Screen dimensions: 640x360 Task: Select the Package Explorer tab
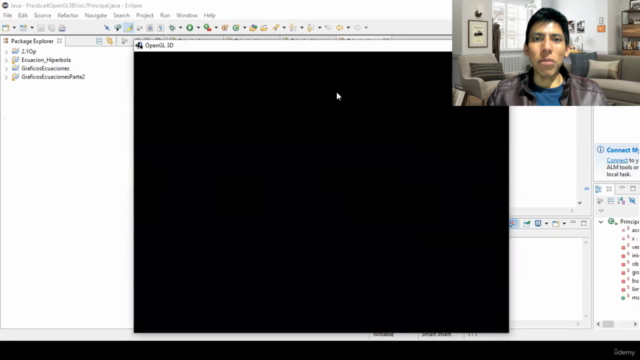tap(32, 41)
